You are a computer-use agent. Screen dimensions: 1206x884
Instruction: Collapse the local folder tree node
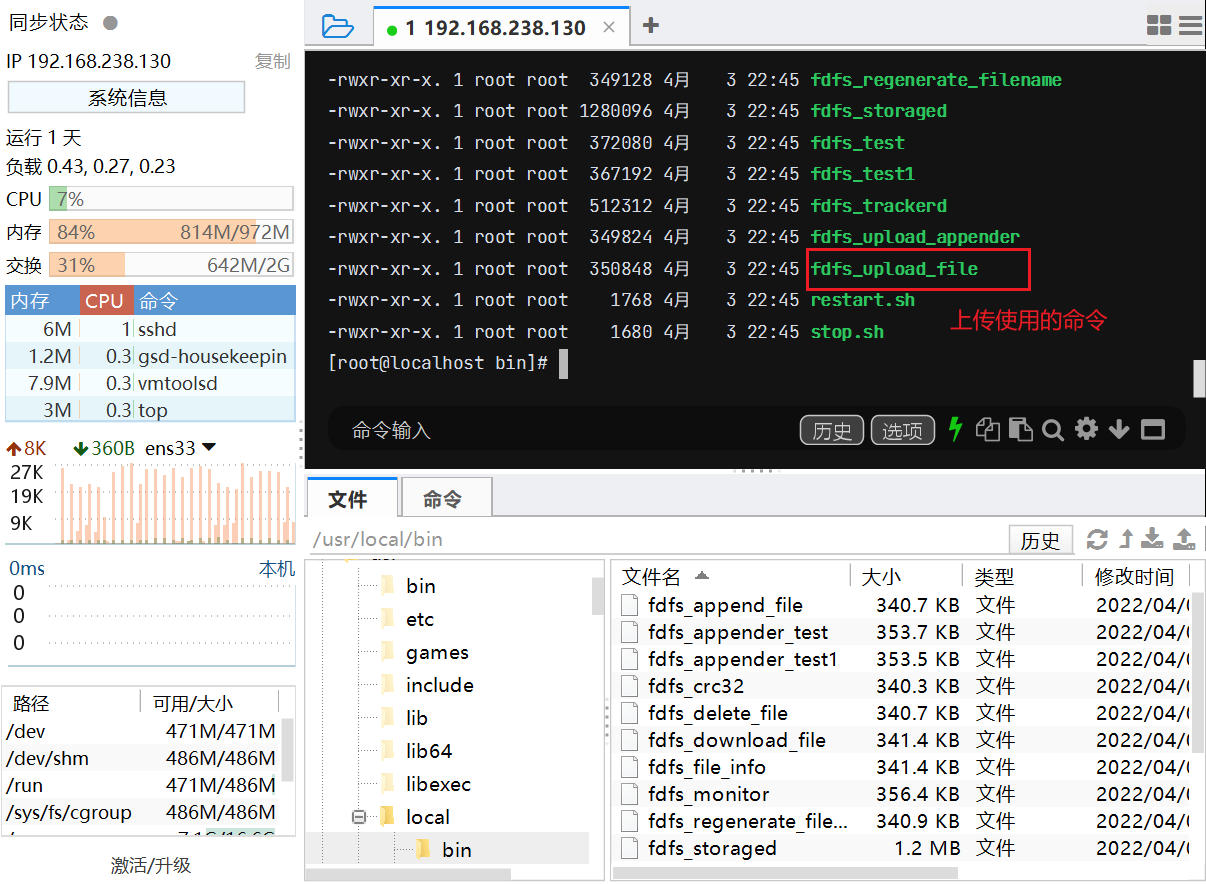coord(359,817)
